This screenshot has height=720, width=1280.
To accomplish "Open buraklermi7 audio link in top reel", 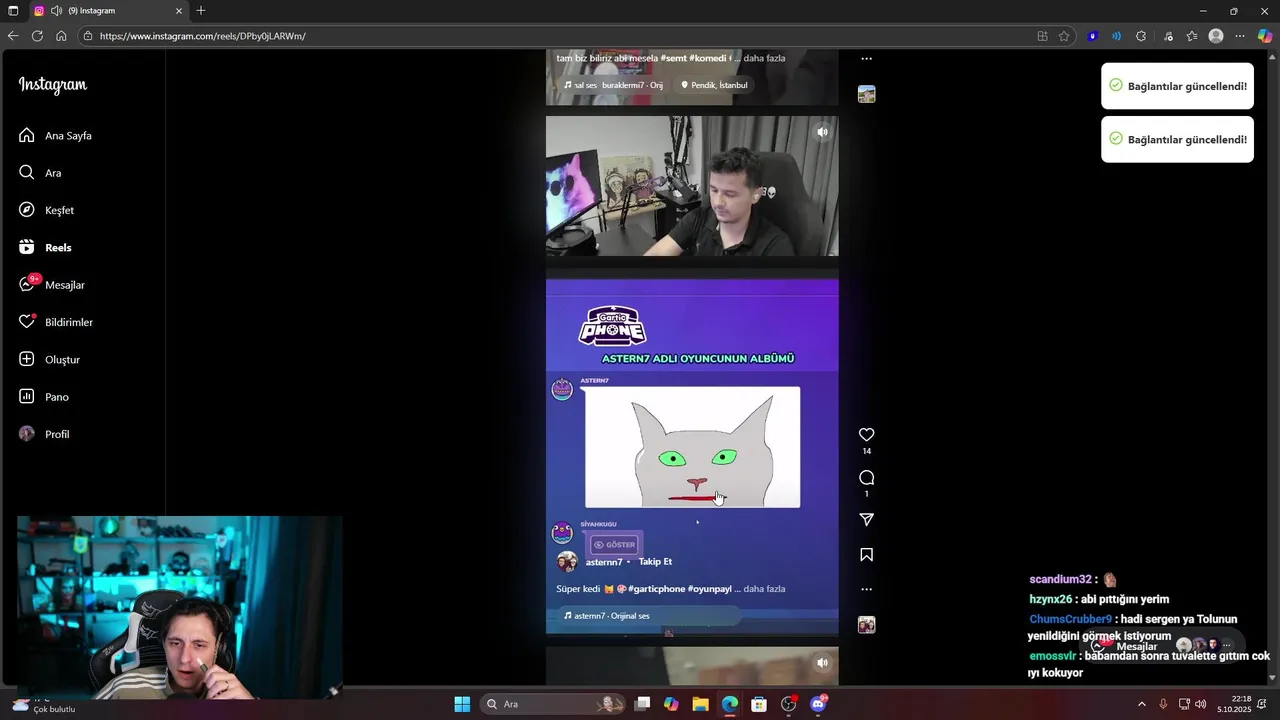I will 613,85.
